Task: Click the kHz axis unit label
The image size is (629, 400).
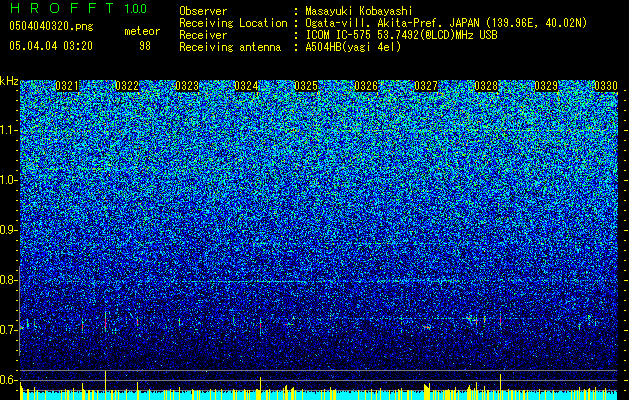Action: pos(9,81)
